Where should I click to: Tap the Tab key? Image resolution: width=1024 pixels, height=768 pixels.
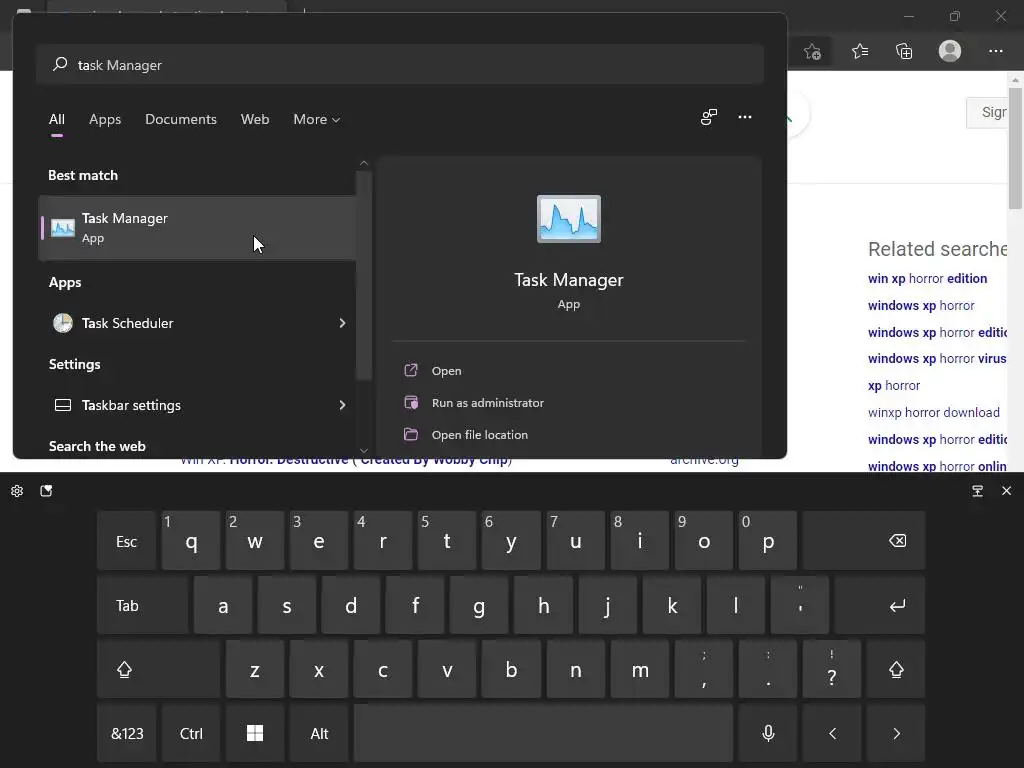[142, 605]
